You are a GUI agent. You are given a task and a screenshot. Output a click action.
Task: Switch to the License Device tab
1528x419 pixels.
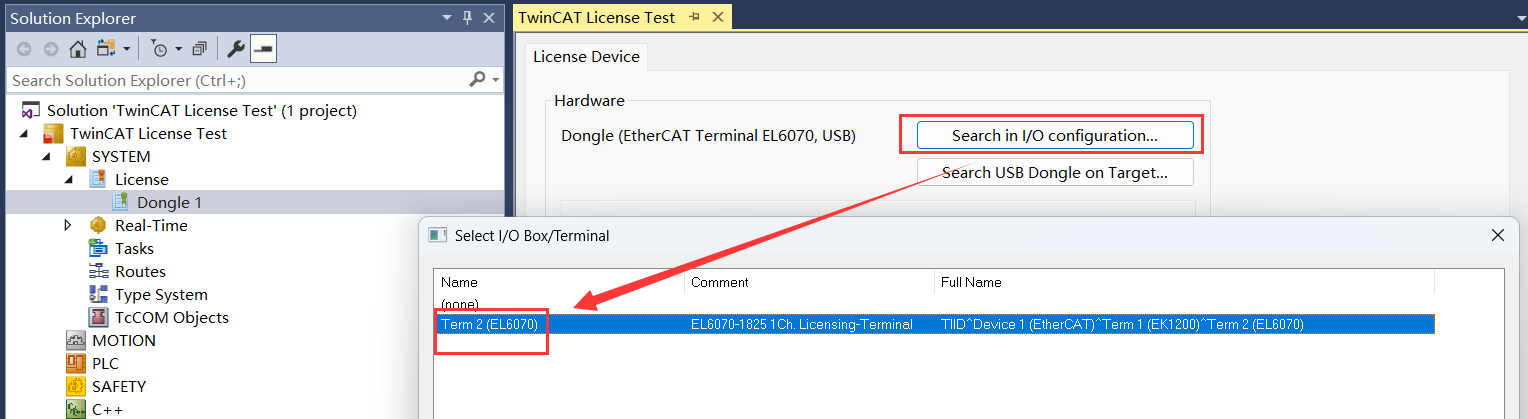[x=586, y=57]
